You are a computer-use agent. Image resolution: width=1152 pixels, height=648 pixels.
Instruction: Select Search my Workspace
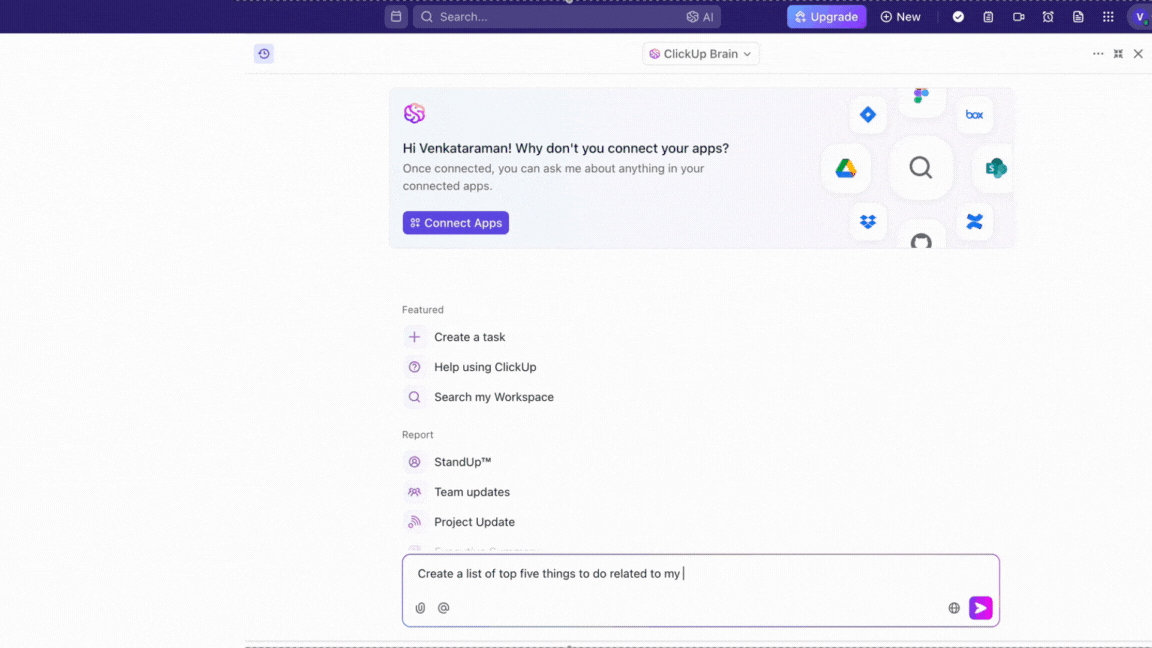pyautogui.click(x=494, y=397)
